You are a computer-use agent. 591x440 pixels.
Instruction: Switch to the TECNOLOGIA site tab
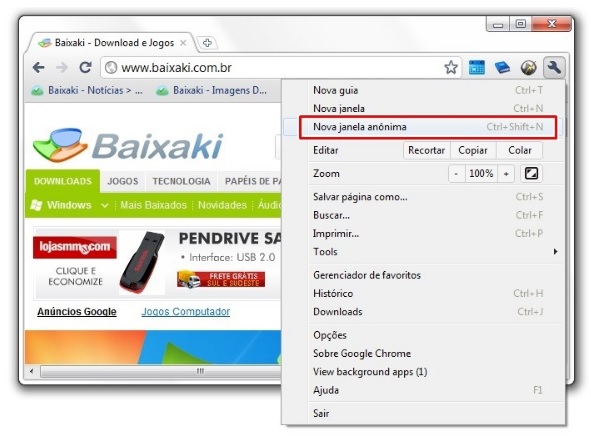181,181
